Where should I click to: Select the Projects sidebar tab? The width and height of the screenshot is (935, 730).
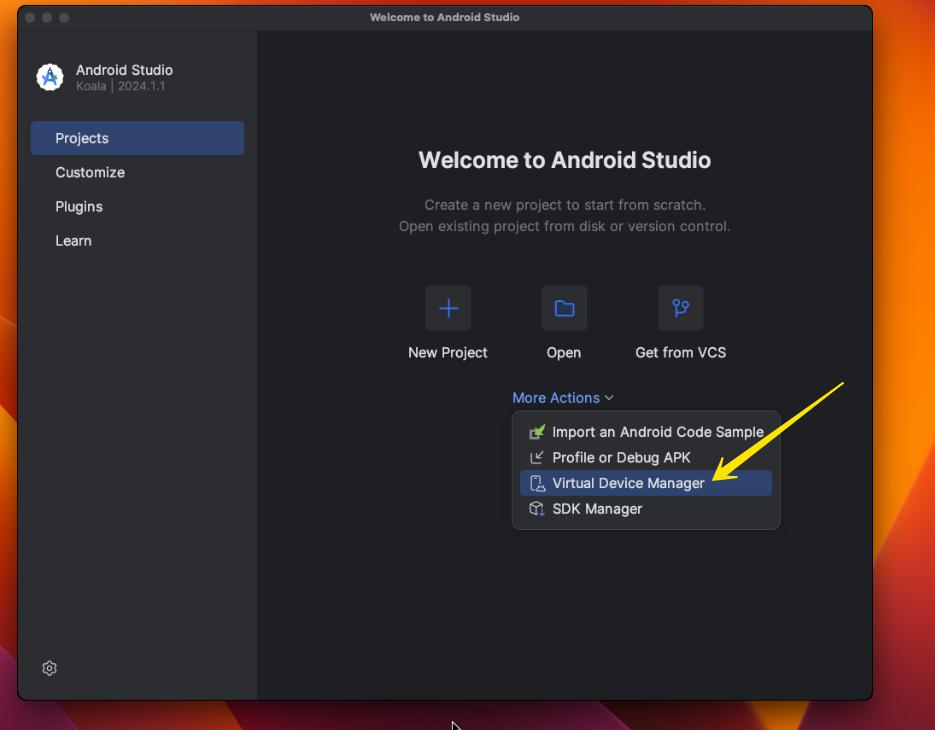pyautogui.click(x=137, y=138)
